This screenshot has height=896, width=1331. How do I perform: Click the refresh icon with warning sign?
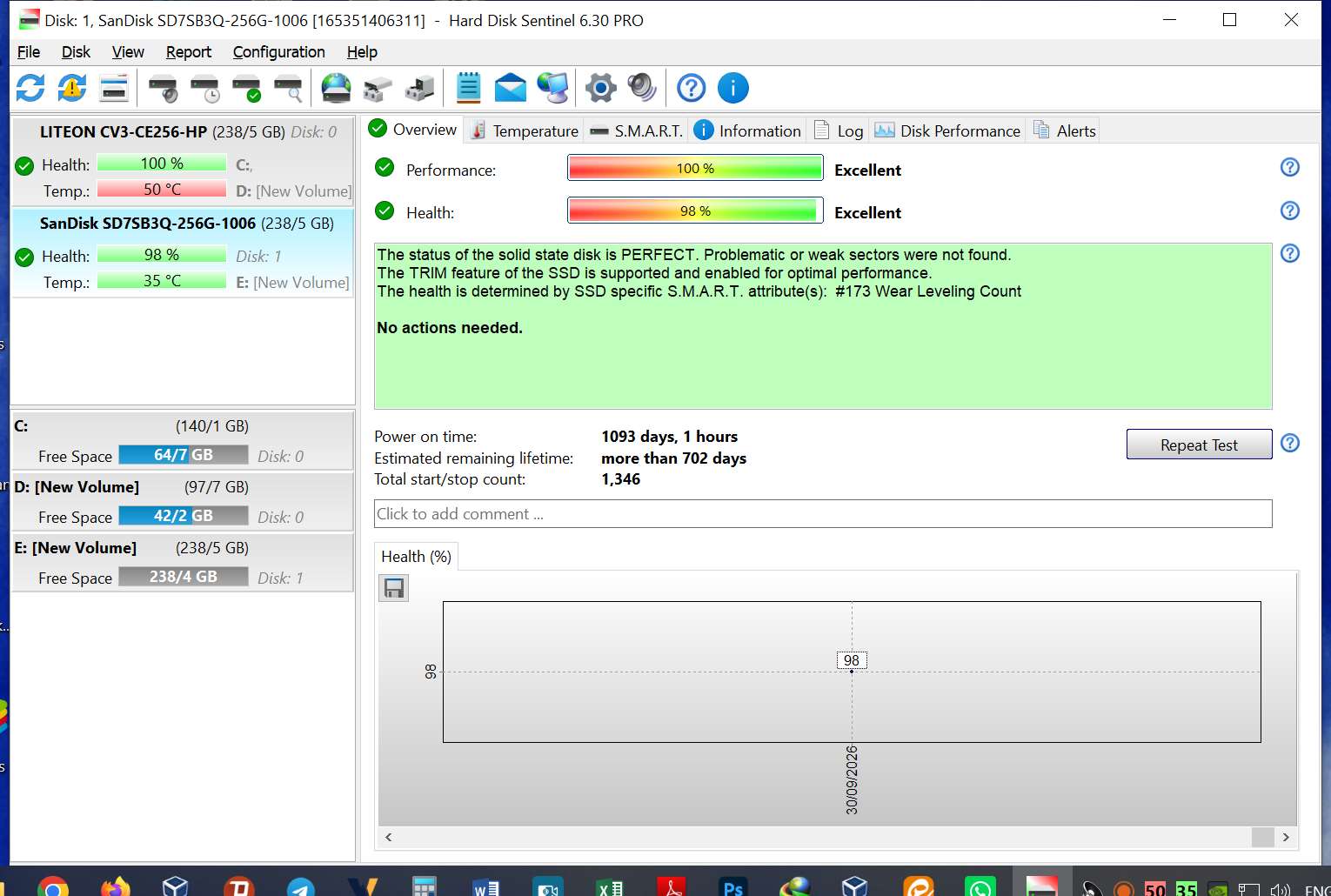pos(72,88)
